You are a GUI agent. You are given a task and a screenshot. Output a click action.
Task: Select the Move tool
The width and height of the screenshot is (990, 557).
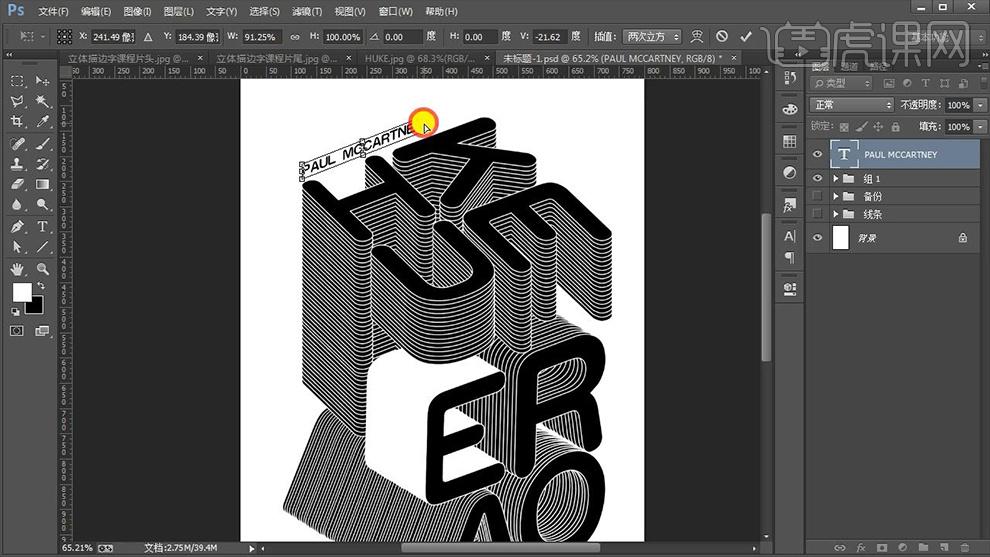coord(42,81)
